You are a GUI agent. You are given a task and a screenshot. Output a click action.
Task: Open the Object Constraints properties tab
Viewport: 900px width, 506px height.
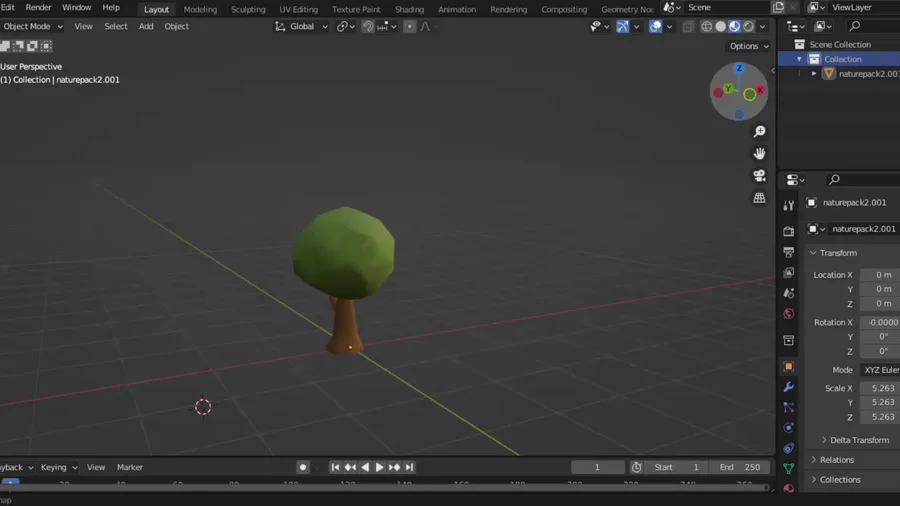pyautogui.click(x=789, y=448)
